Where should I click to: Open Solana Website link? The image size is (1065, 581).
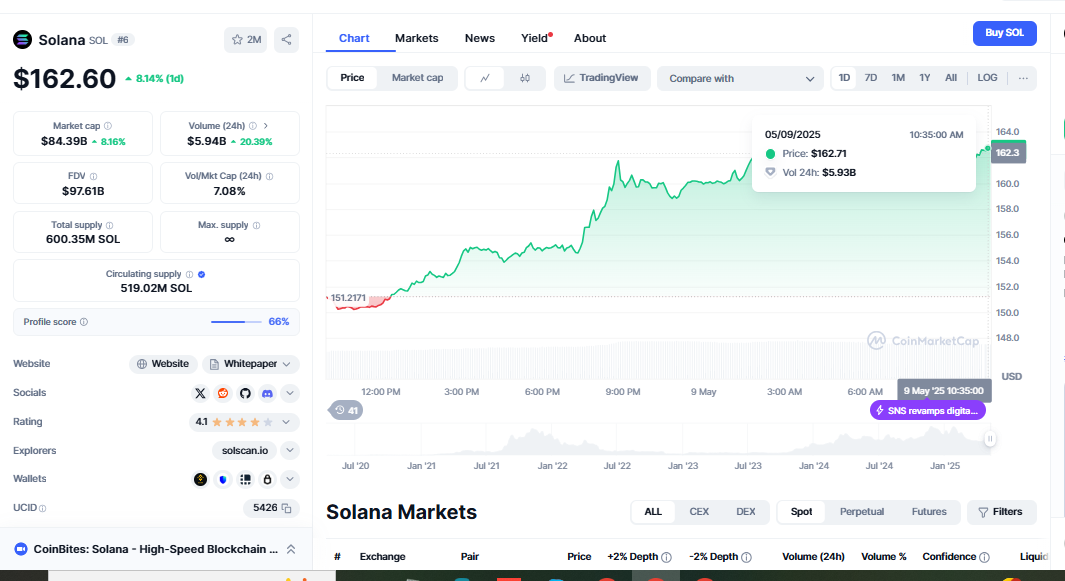click(x=163, y=364)
